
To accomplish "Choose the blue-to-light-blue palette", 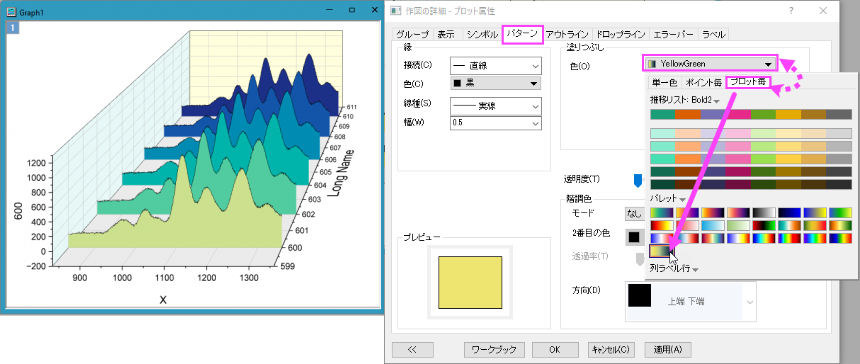I will 713,225.
